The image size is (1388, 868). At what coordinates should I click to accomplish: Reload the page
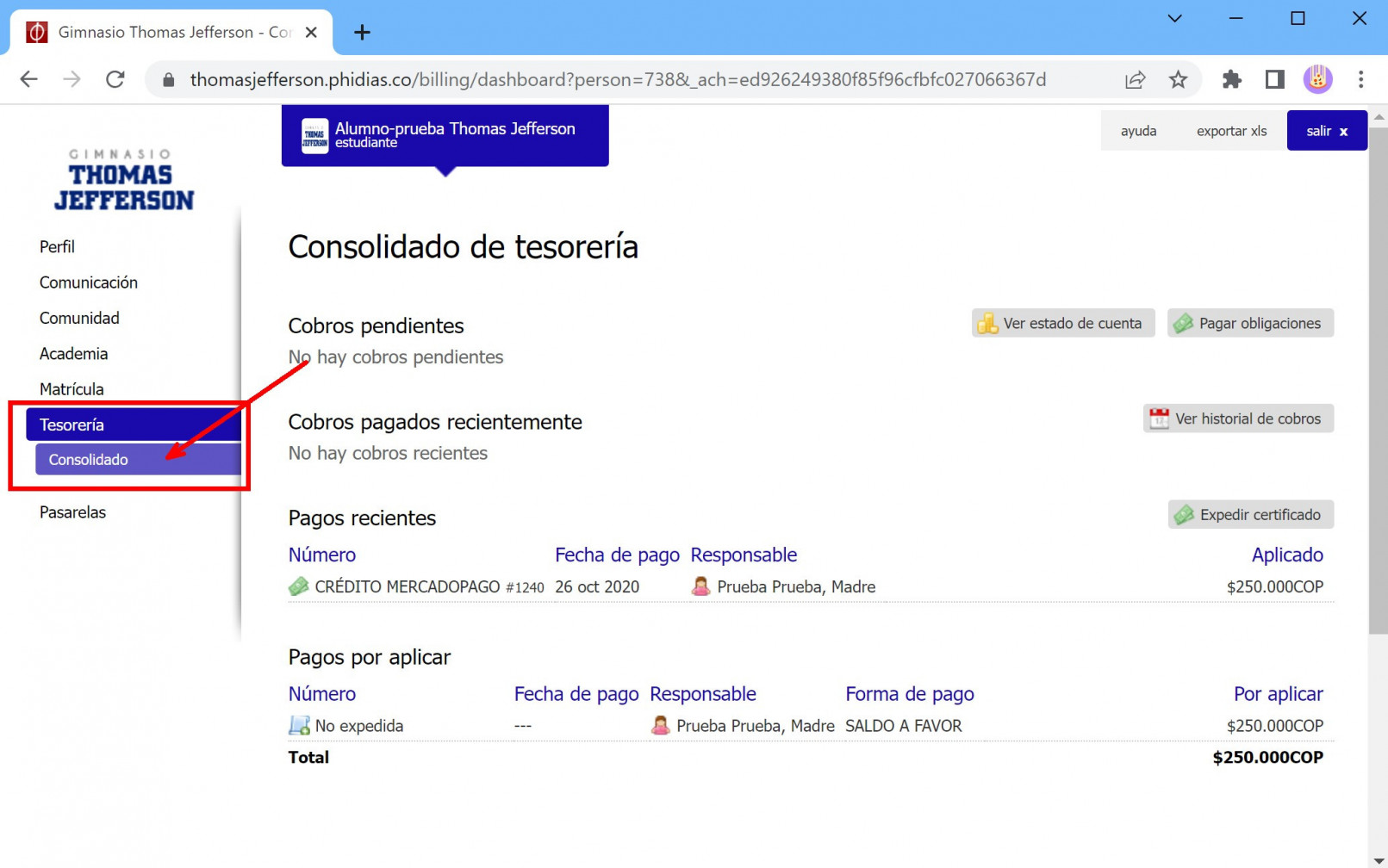(x=115, y=80)
